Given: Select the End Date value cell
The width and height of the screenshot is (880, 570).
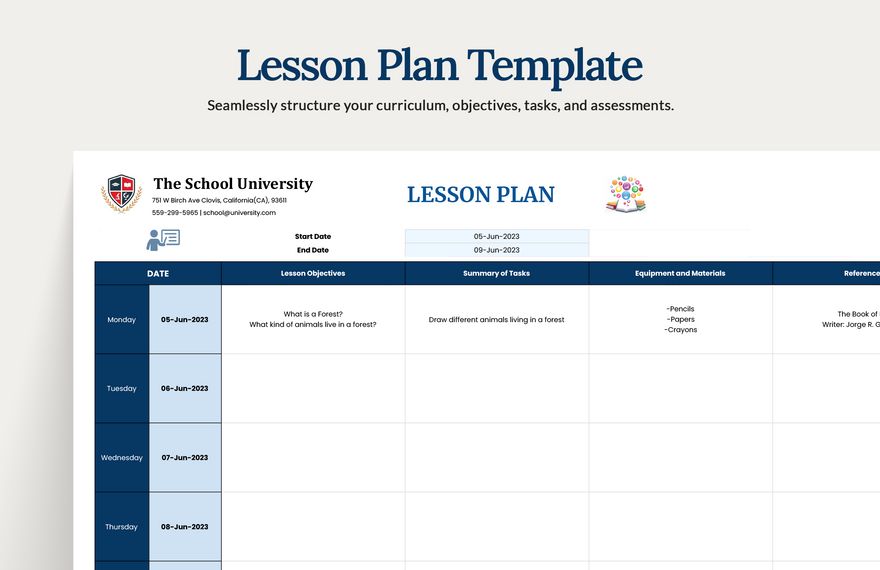Looking at the screenshot, I should pos(496,250).
